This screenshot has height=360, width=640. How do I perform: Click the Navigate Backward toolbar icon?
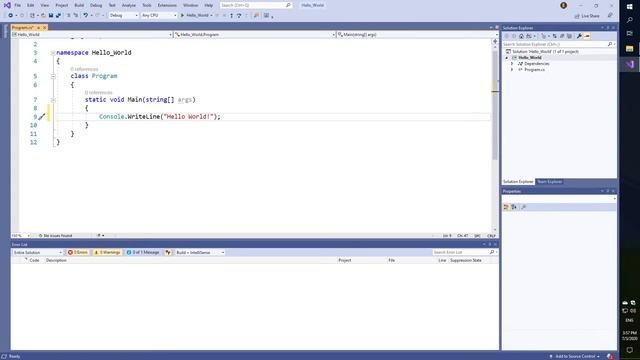click(10, 16)
